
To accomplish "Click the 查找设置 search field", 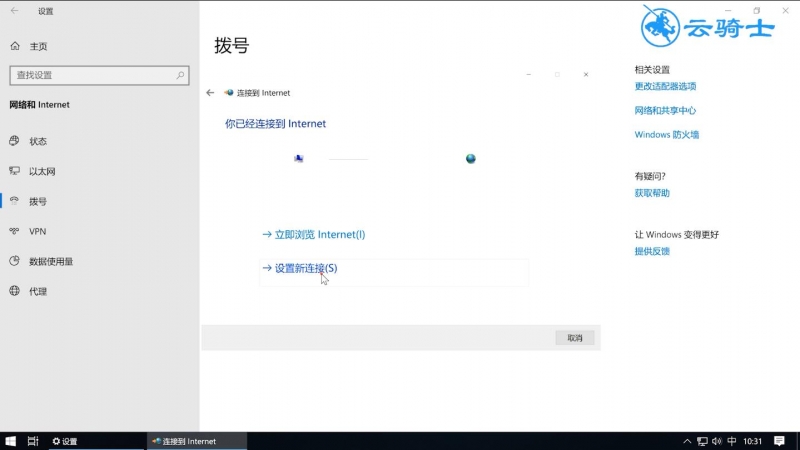I will 99,75.
